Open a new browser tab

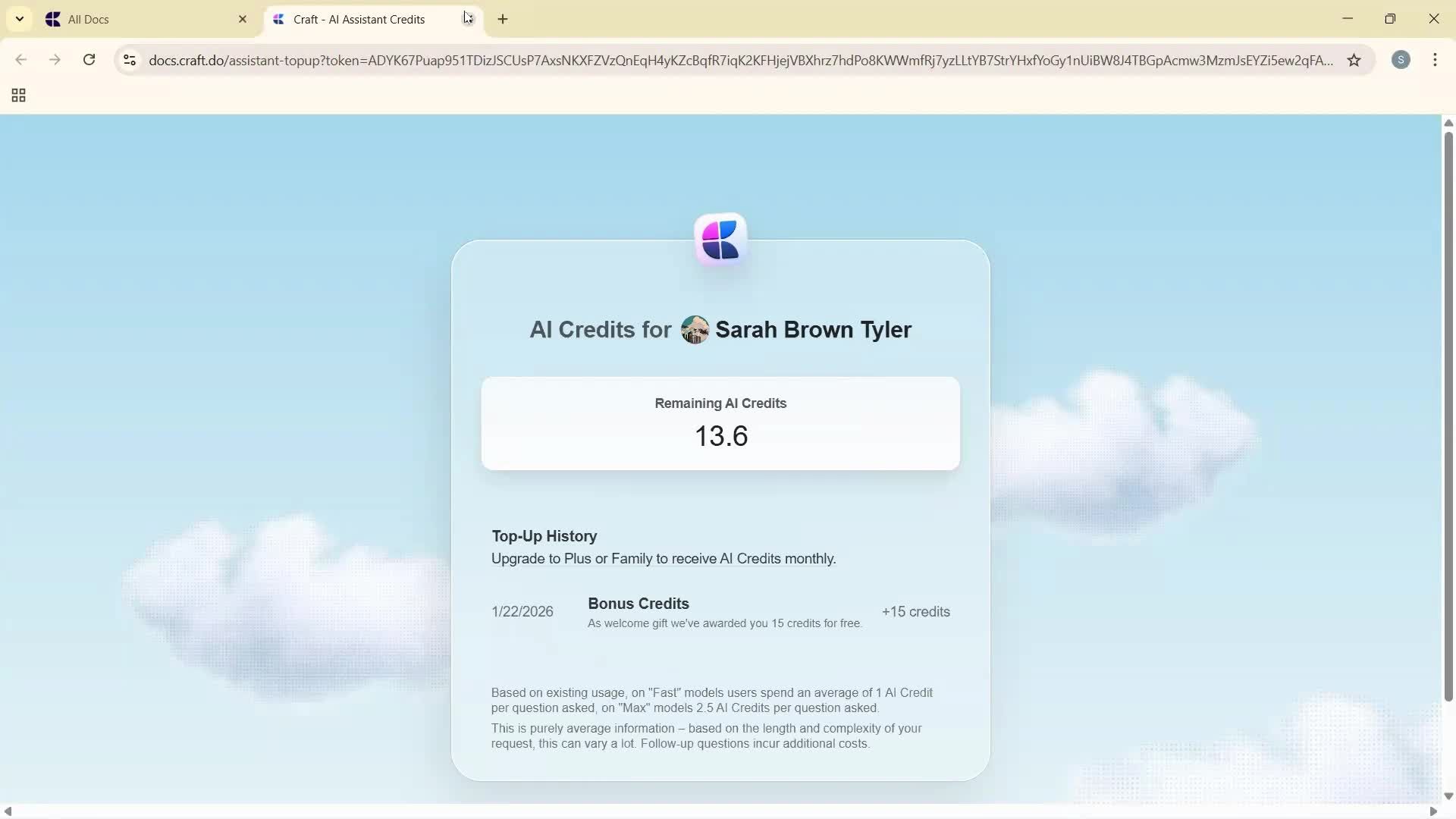503,20
